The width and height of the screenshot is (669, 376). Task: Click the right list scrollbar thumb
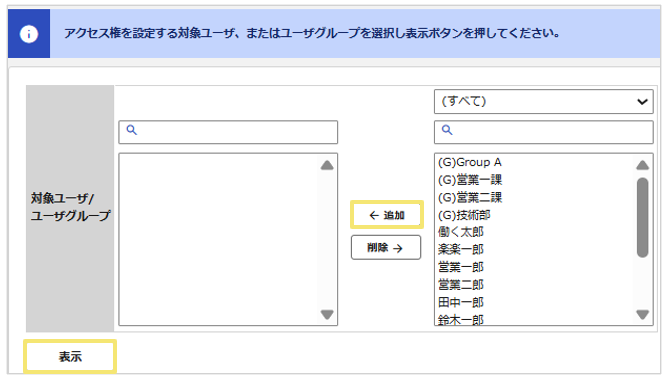[x=643, y=218]
